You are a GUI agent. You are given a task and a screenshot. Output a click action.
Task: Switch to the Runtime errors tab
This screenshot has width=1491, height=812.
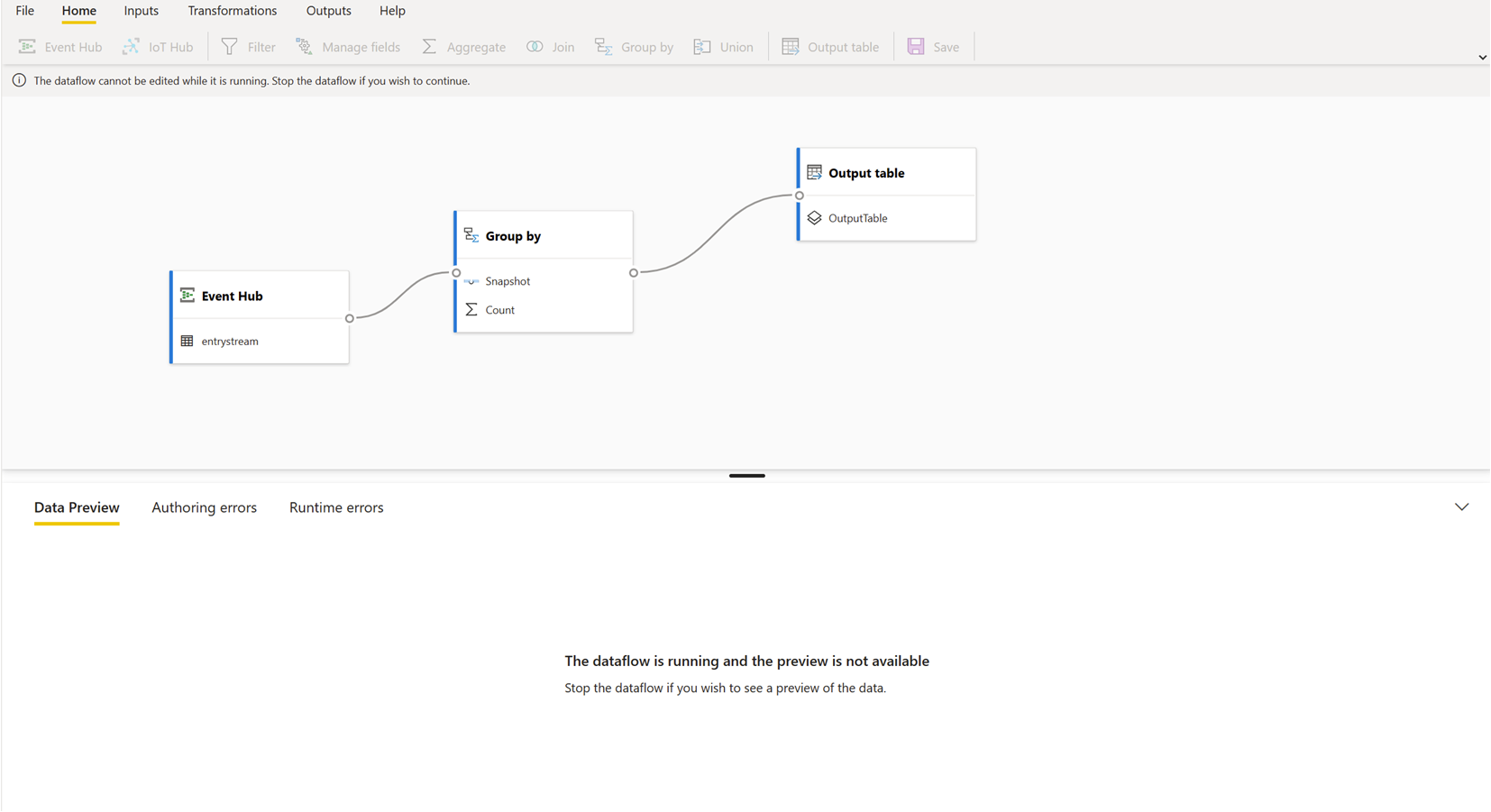[x=336, y=507]
